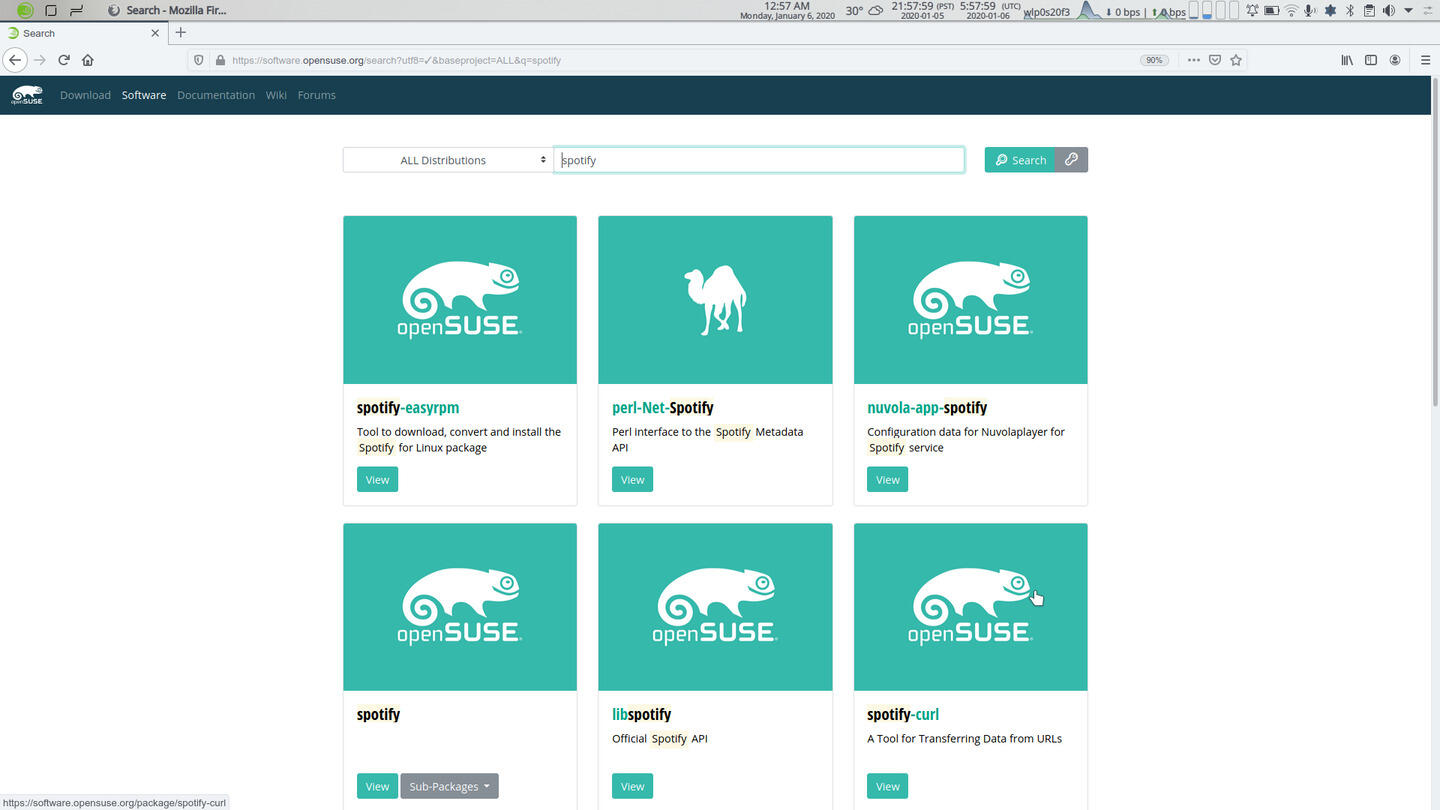Open the spotify-curl title link
1440x810 pixels.
coord(903,714)
